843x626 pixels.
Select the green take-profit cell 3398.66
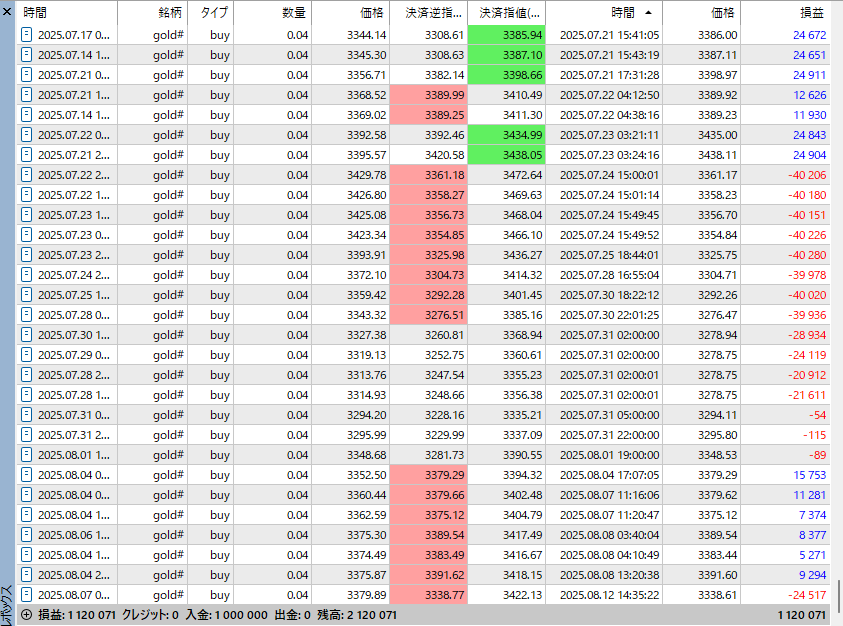point(506,75)
